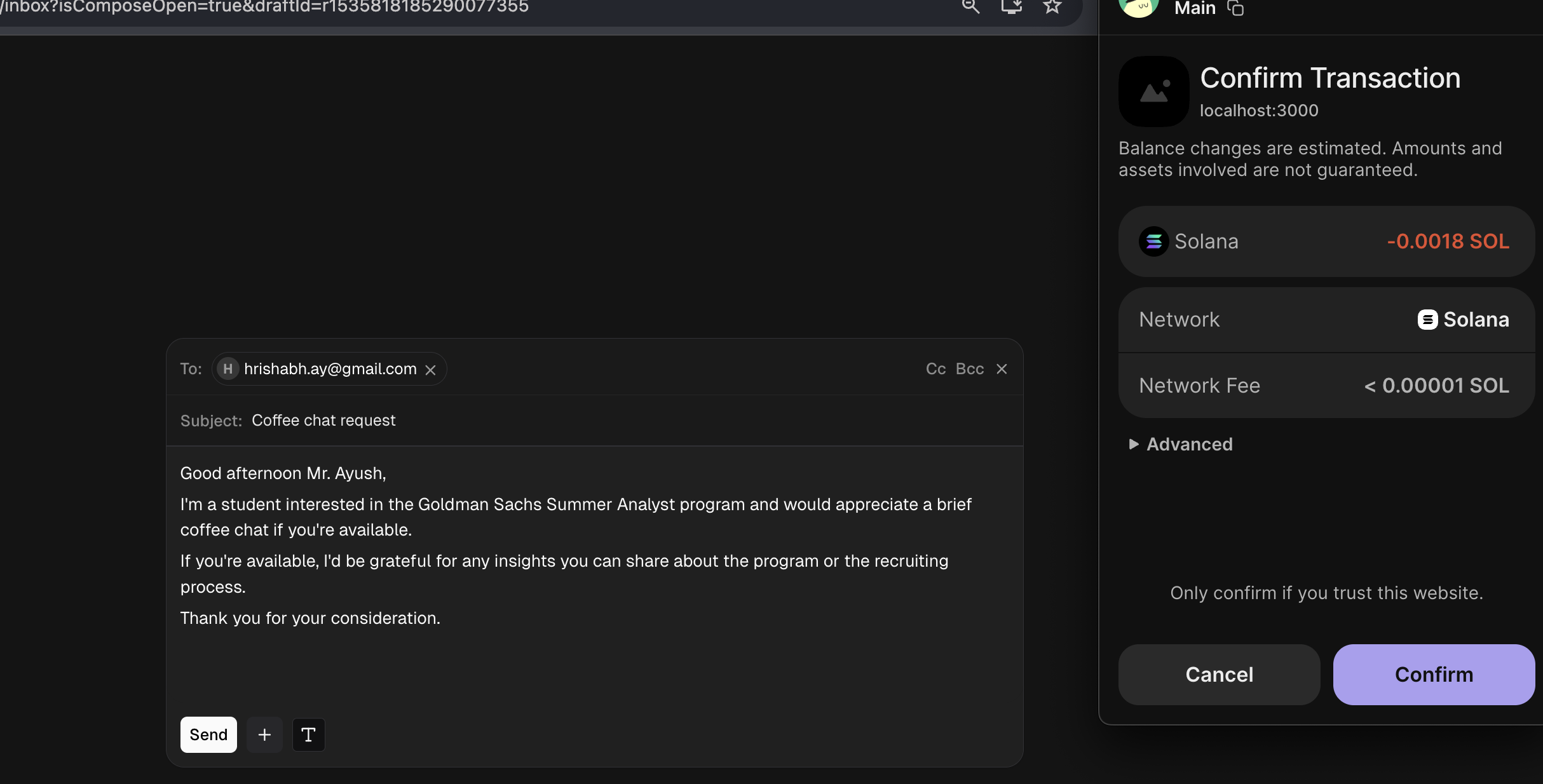Send the coffee chat email
Viewport: 1543px width, 784px height.
(x=208, y=734)
